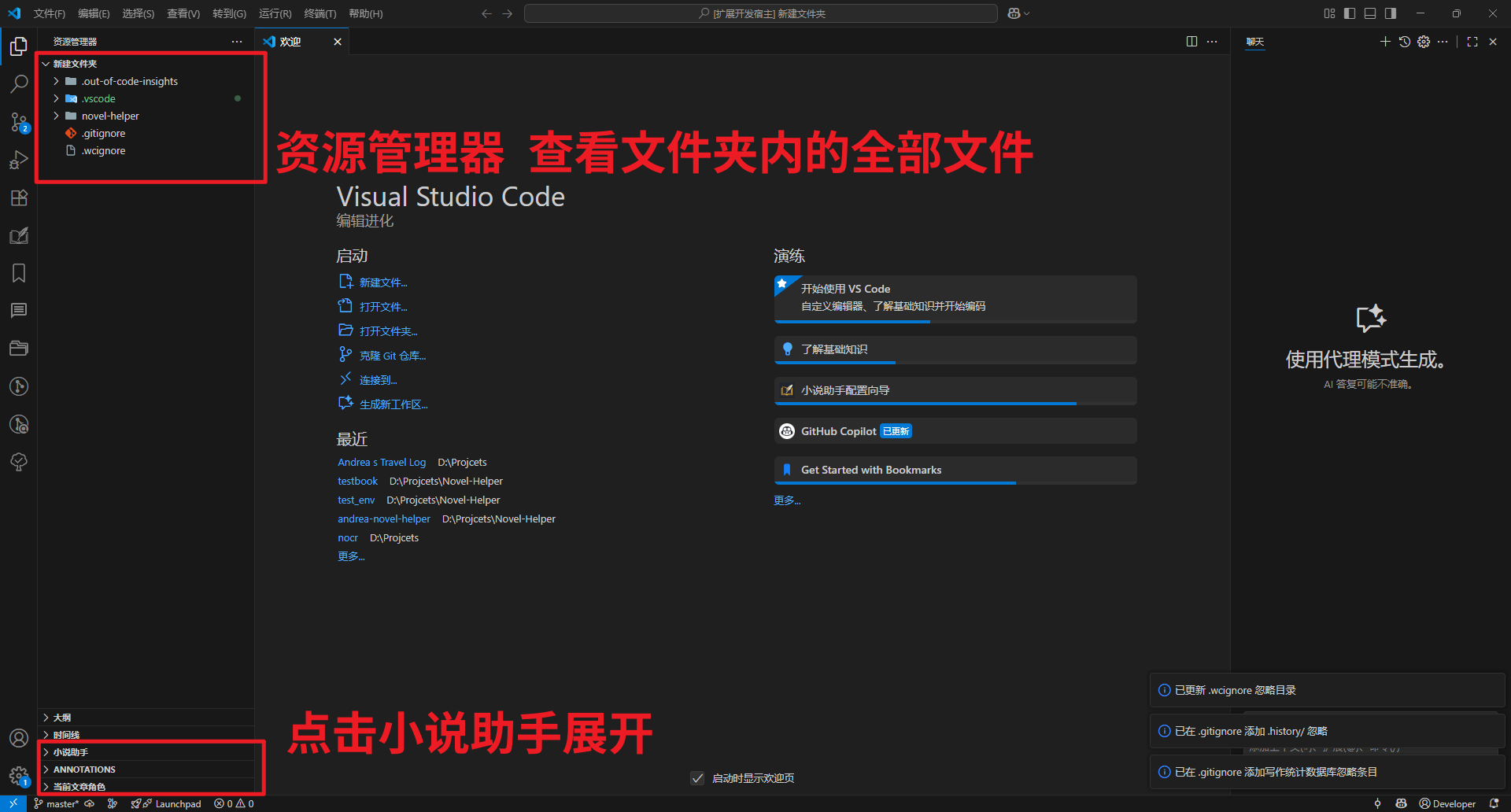Open the Remote connection indicator
This screenshot has width=1511, height=812.
12,803
